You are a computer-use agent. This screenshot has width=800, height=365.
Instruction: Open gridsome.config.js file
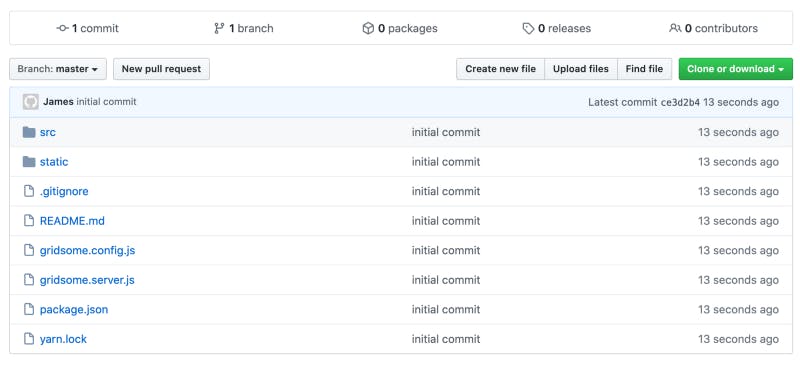[x=87, y=251]
